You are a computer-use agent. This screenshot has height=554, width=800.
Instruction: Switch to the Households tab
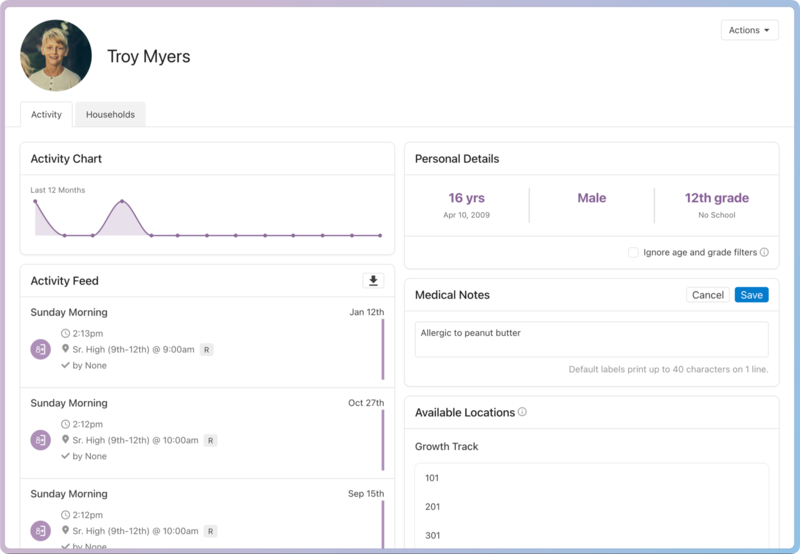point(110,115)
